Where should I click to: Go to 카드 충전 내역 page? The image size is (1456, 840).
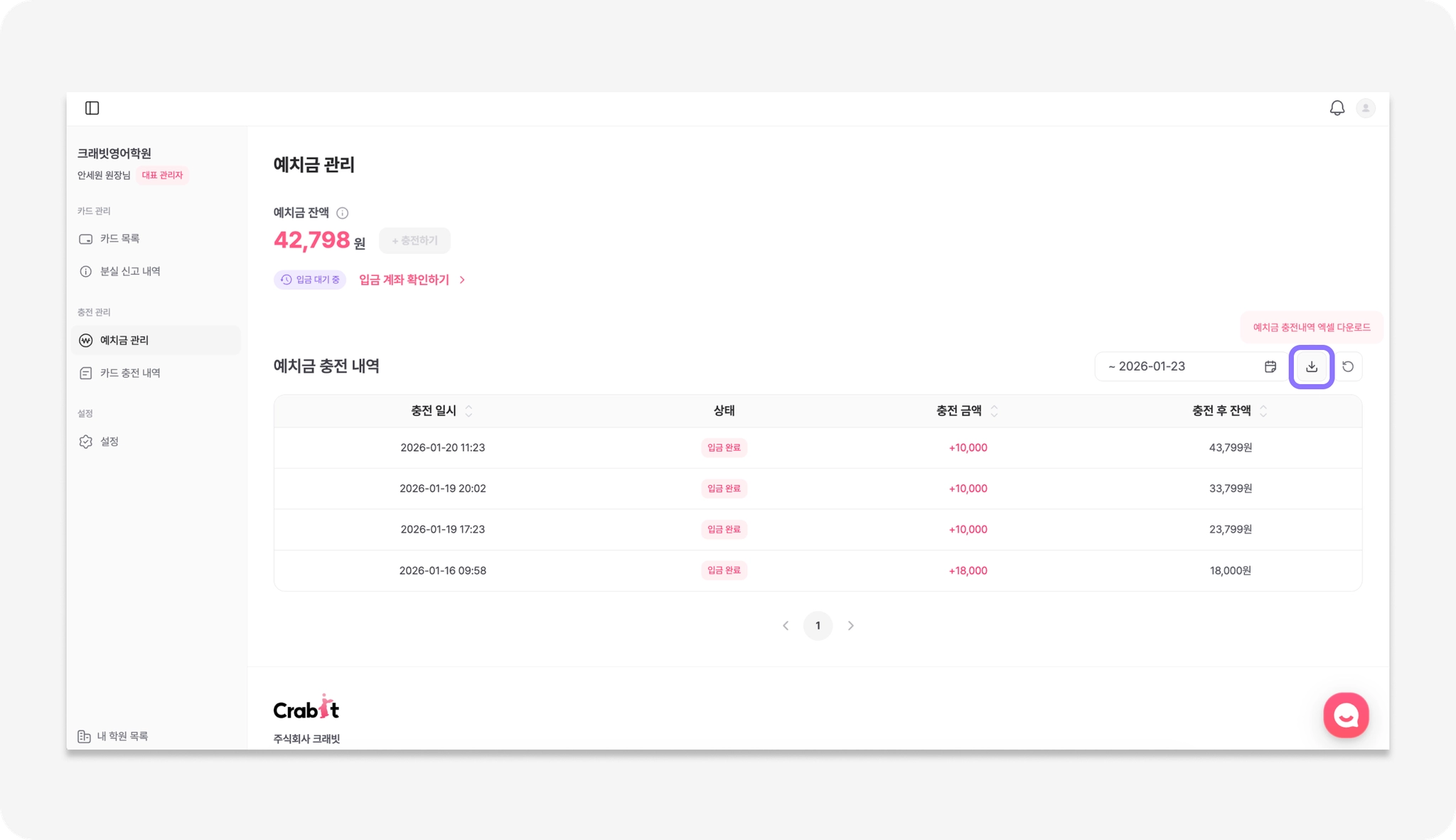(x=129, y=373)
